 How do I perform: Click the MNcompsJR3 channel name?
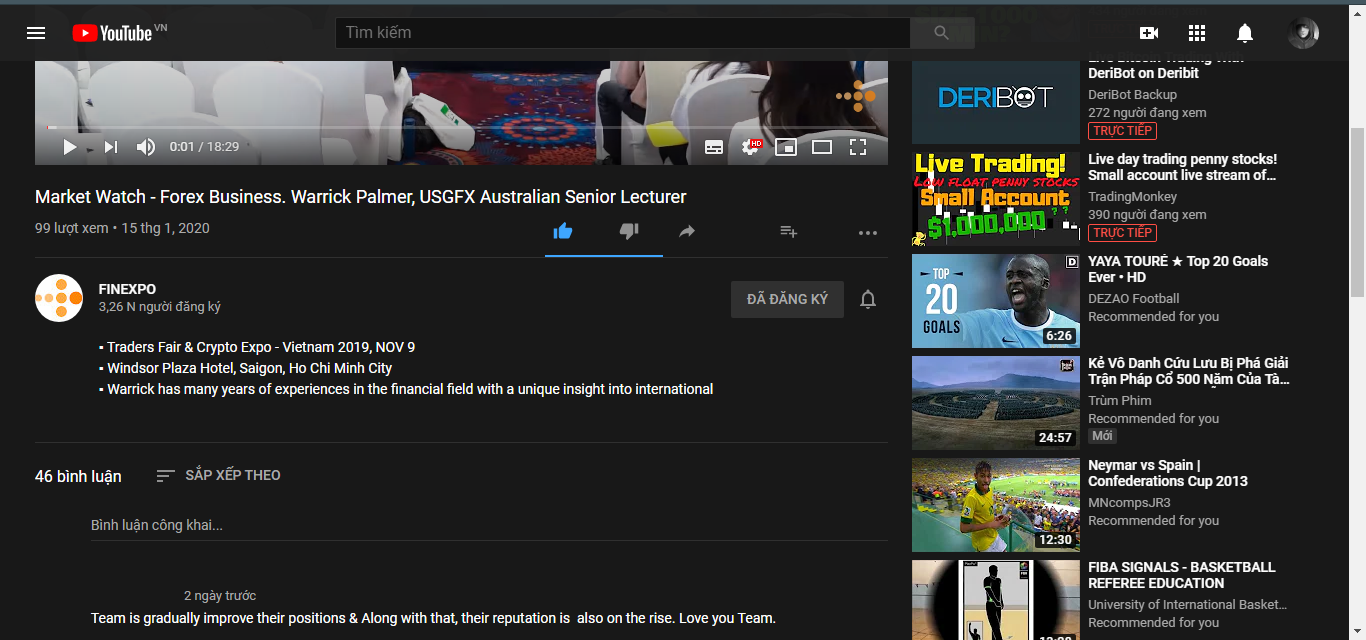click(x=1129, y=503)
